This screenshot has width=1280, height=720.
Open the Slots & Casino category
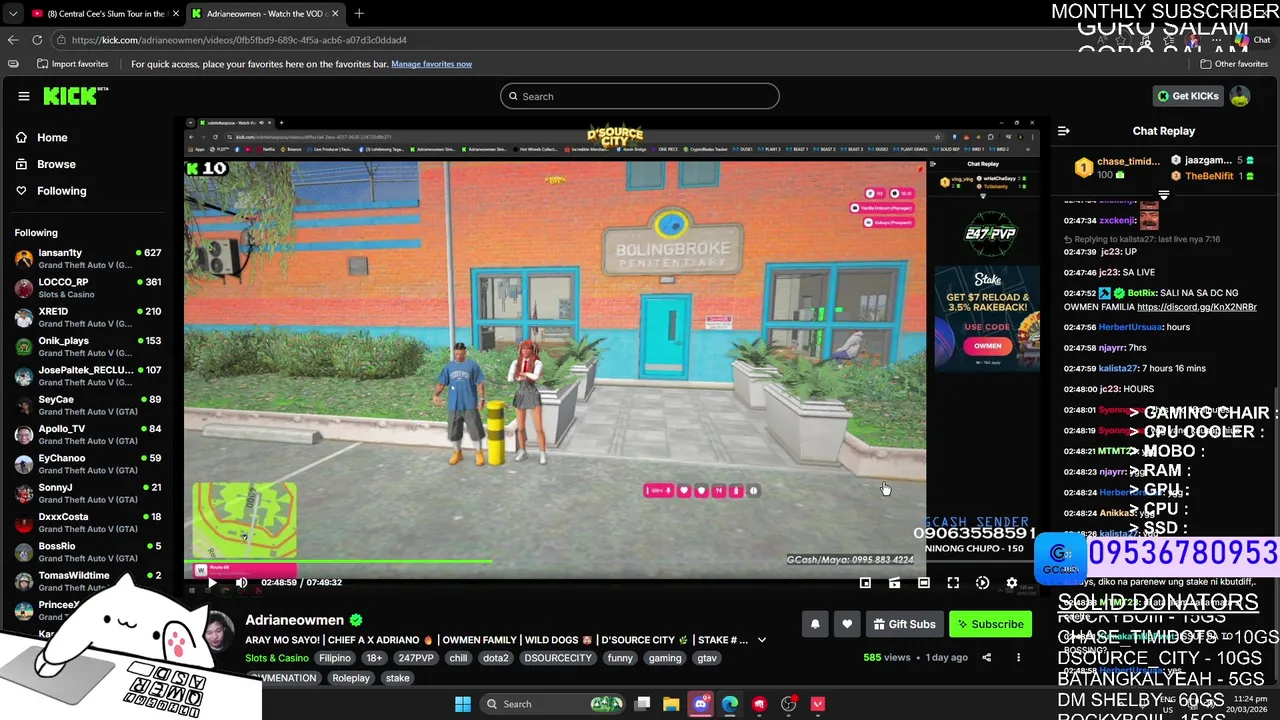click(277, 658)
